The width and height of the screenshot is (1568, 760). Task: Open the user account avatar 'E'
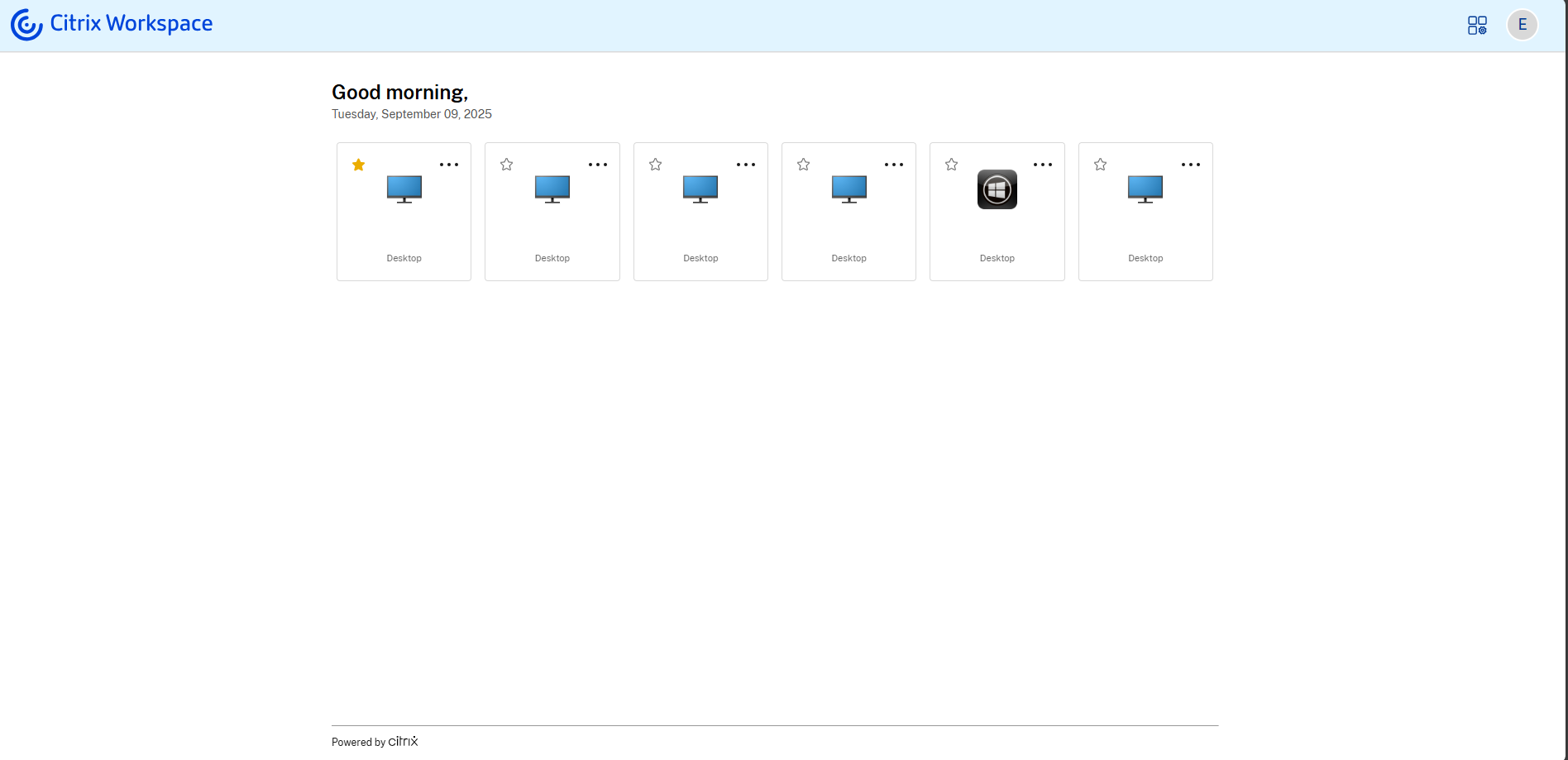(x=1522, y=25)
